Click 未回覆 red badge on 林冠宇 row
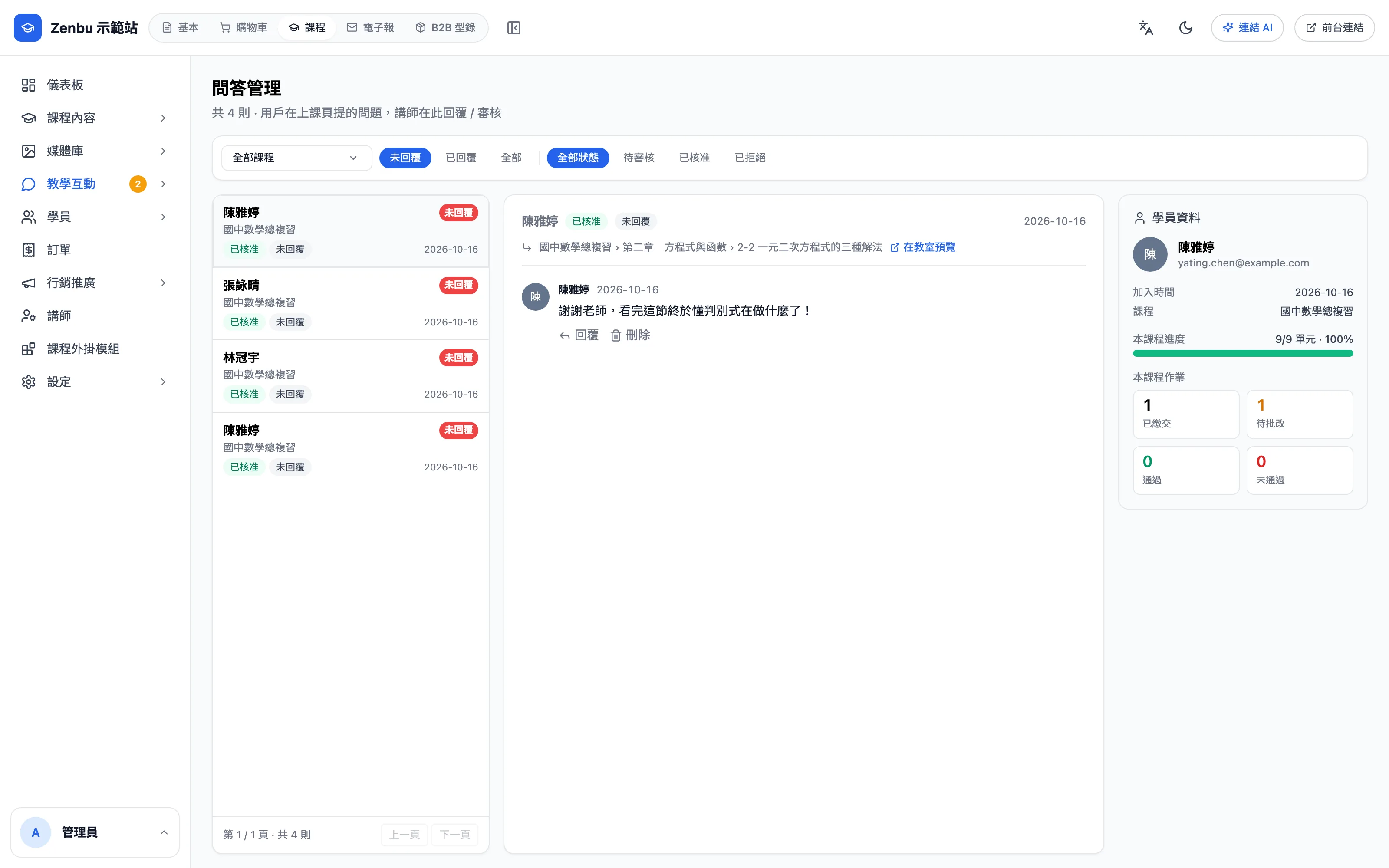Image resolution: width=1389 pixels, height=868 pixels. click(459, 358)
